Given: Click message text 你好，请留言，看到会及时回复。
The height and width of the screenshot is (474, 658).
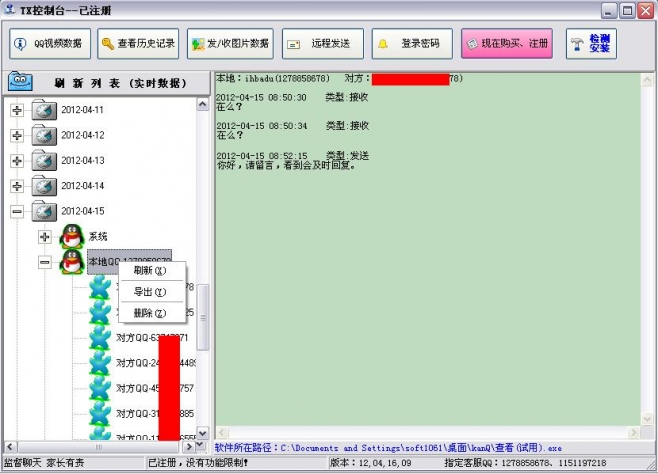Looking at the screenshot, I should coord(287,165).
